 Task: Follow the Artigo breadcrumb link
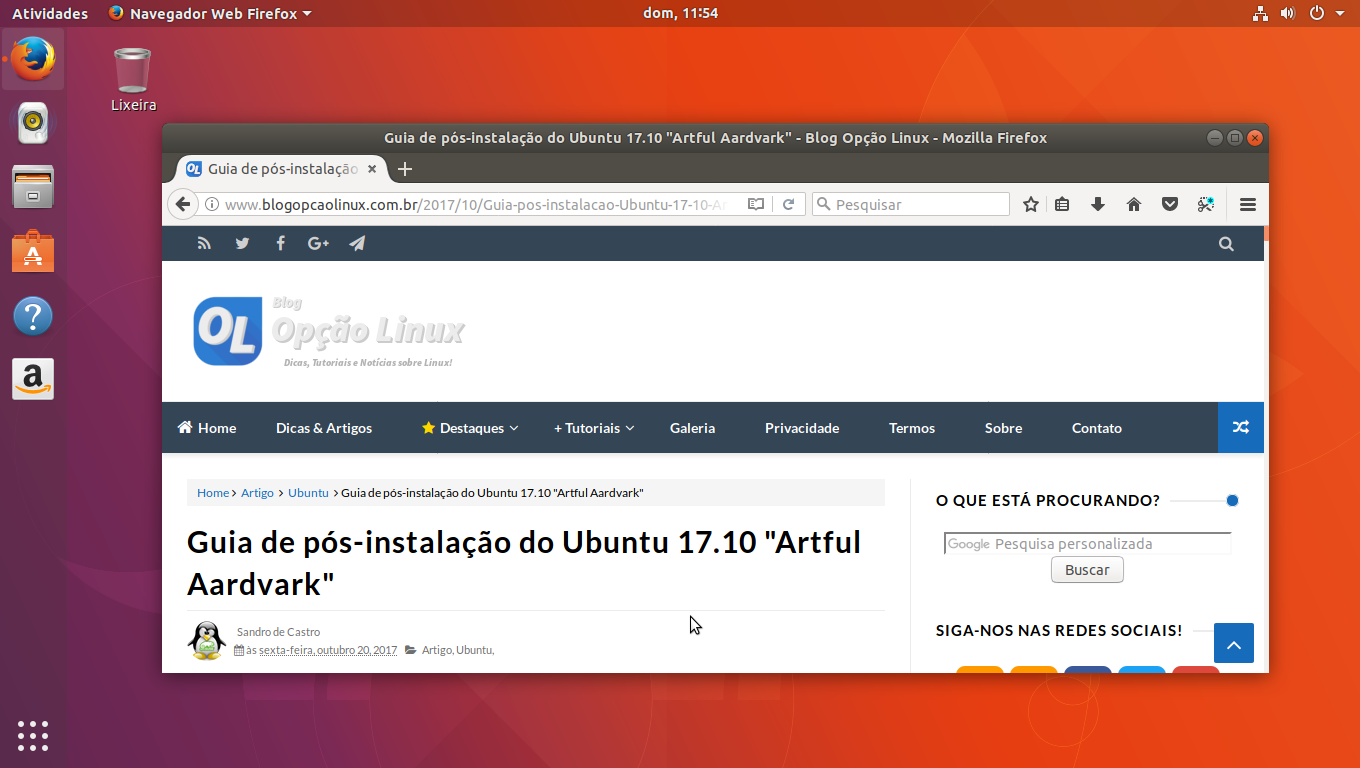click(257, 493)
